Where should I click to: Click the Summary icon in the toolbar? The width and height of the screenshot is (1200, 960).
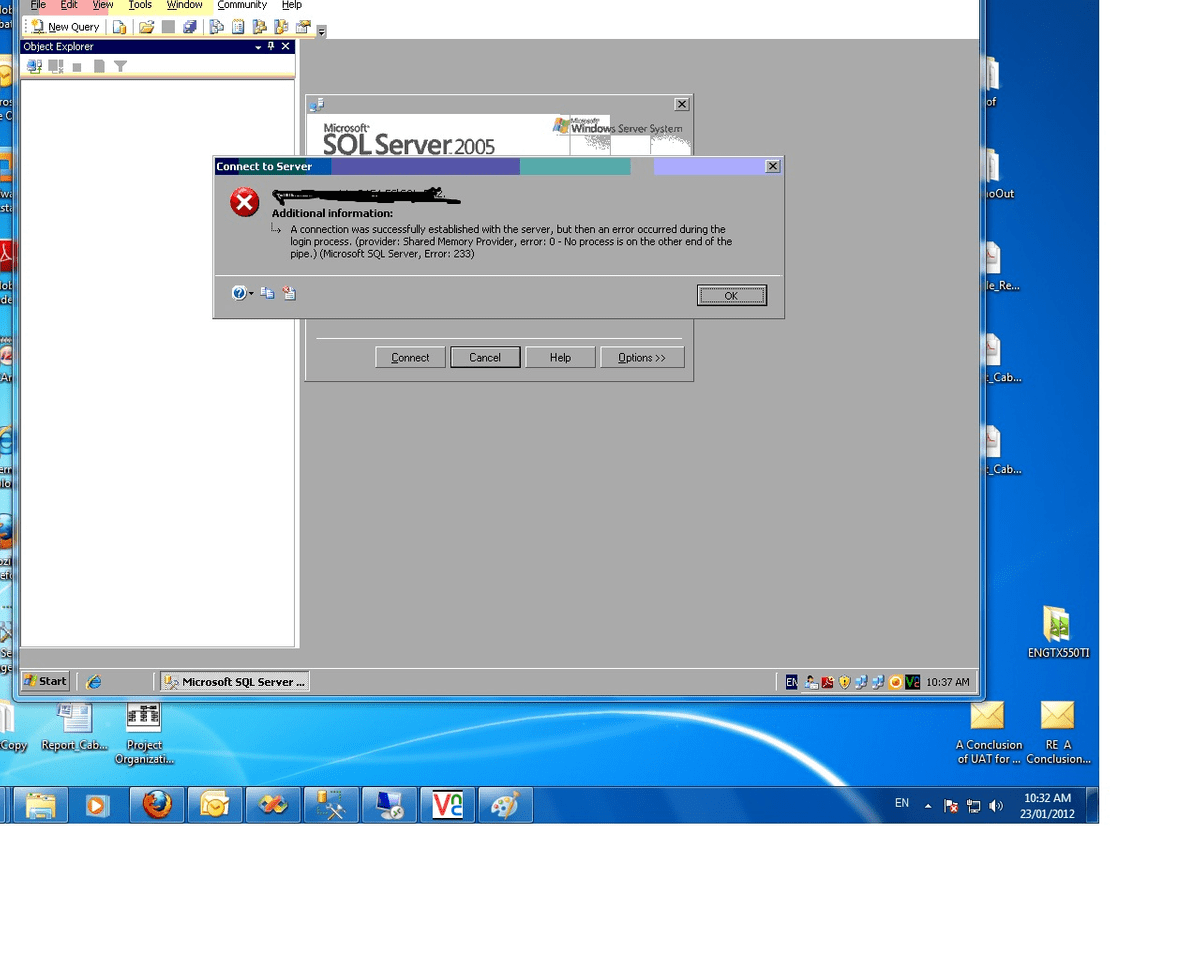point(238,27)
